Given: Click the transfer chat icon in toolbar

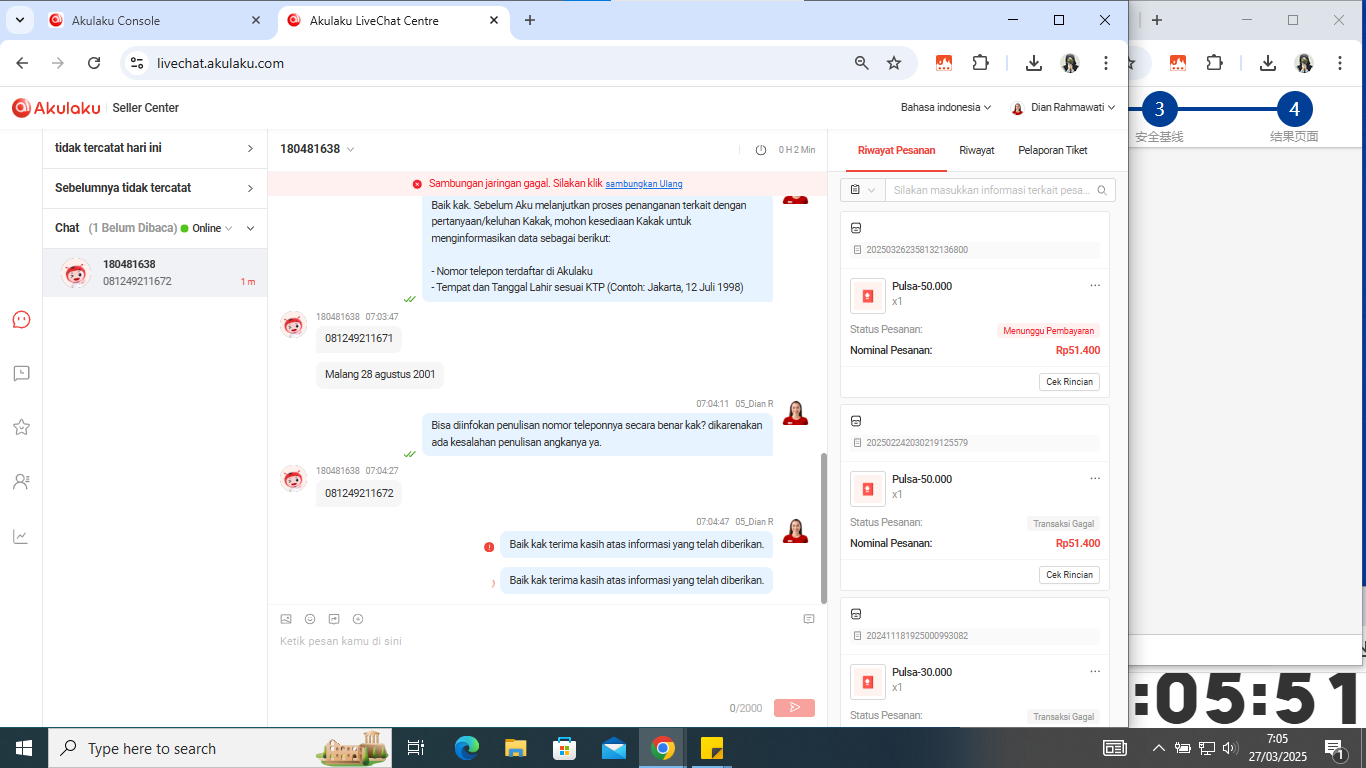Looking at the screenshot, I should [334, 619].
